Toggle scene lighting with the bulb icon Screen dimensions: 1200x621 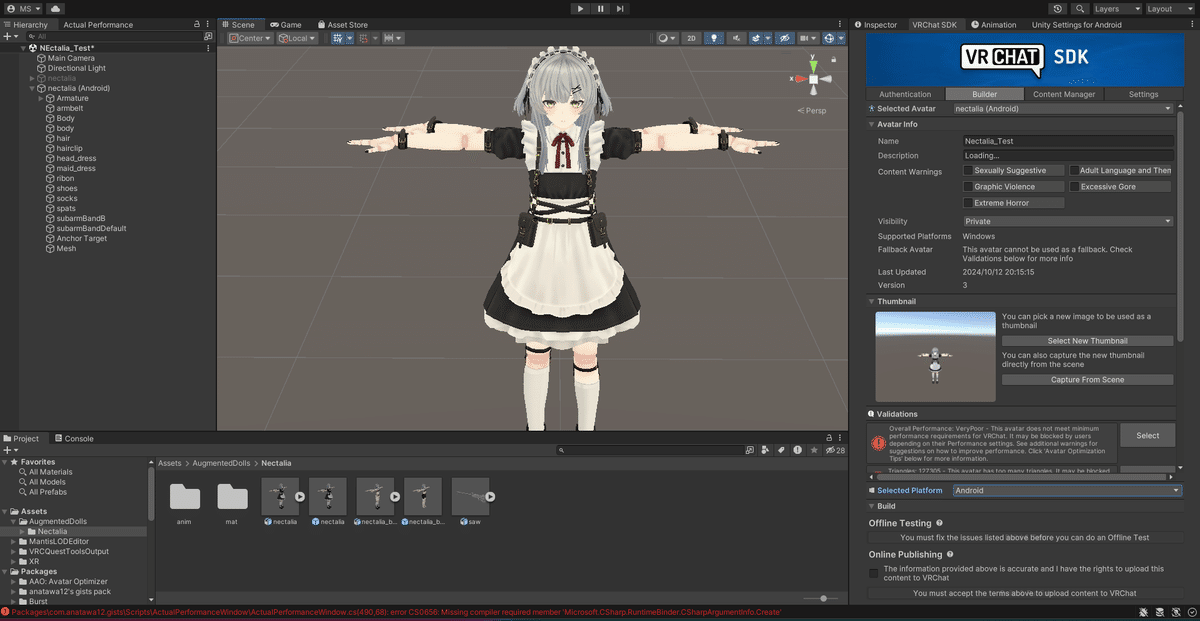(715, 38)
